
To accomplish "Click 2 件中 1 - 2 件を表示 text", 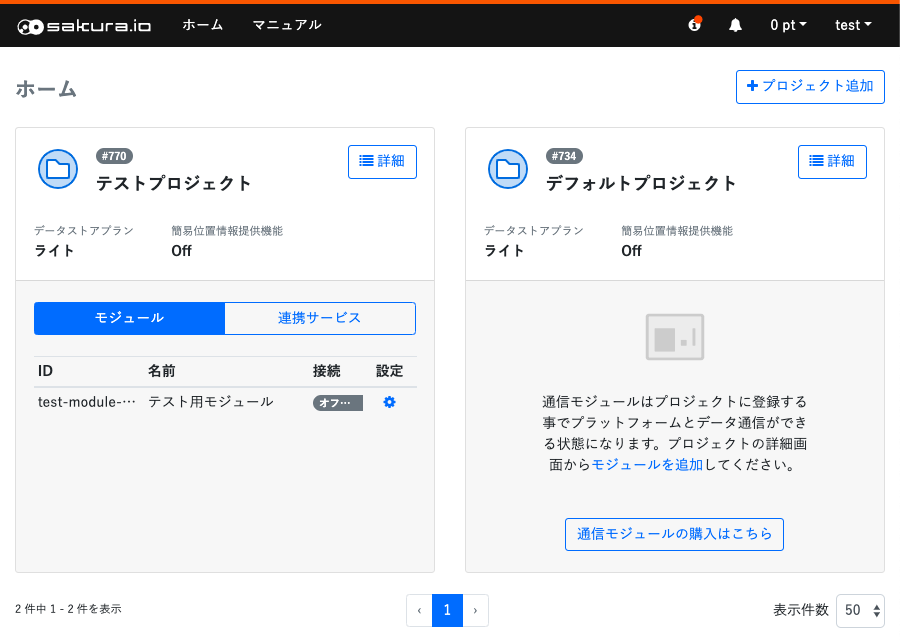I will pyautogui.click(x=68, y=609).
